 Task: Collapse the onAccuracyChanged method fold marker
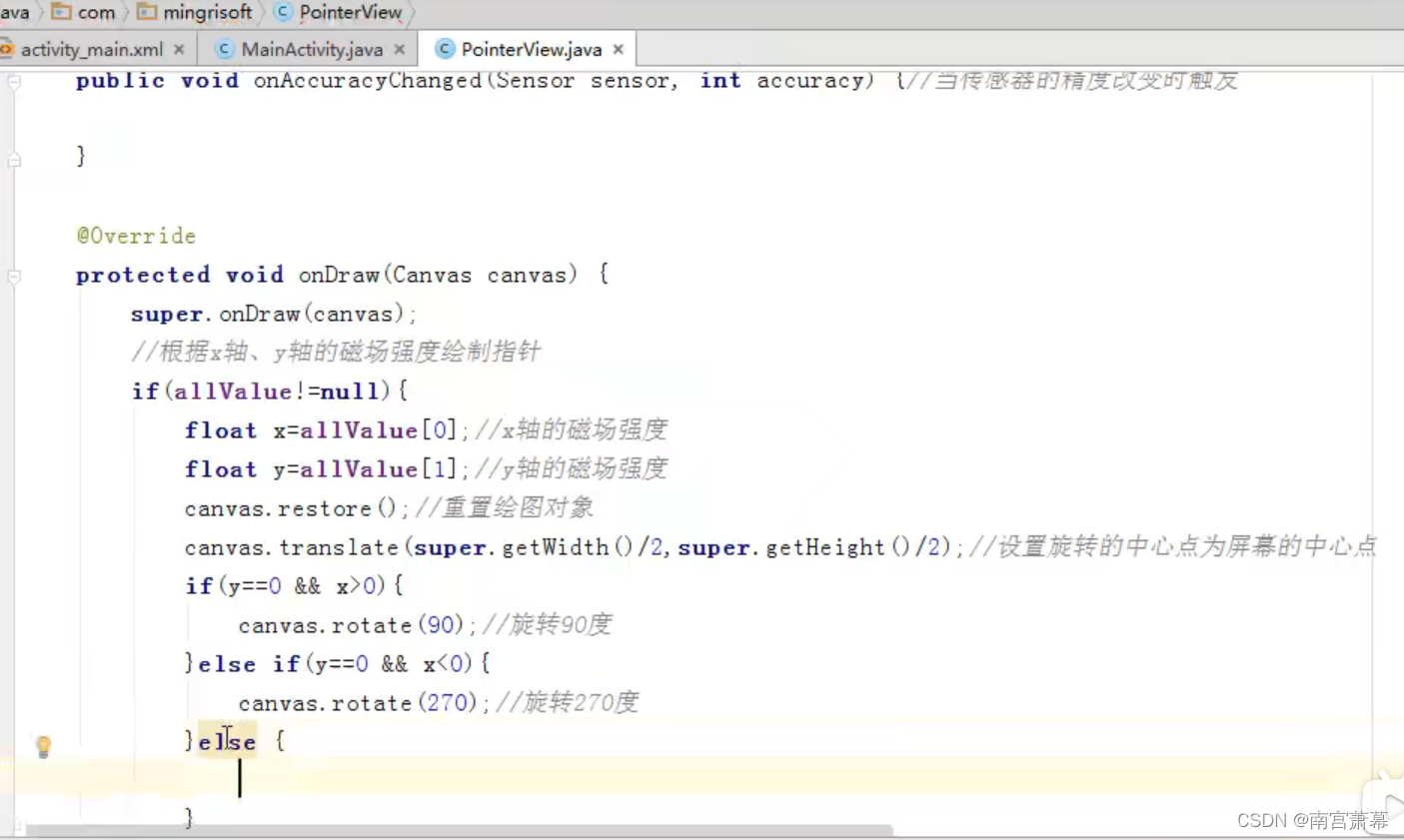tap(14, 82)
